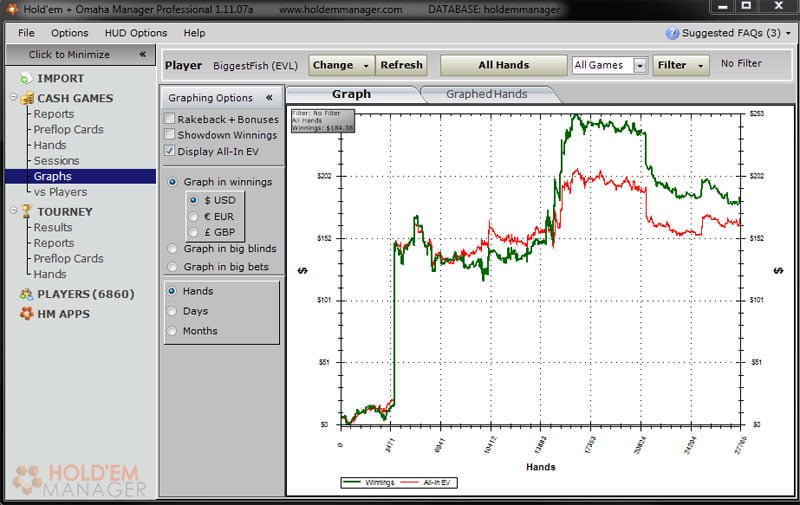Open Cash Games Preflop Cards
The height and width of the screenshot is (505, 800).
pyautogui.click(x=68, y=130)
